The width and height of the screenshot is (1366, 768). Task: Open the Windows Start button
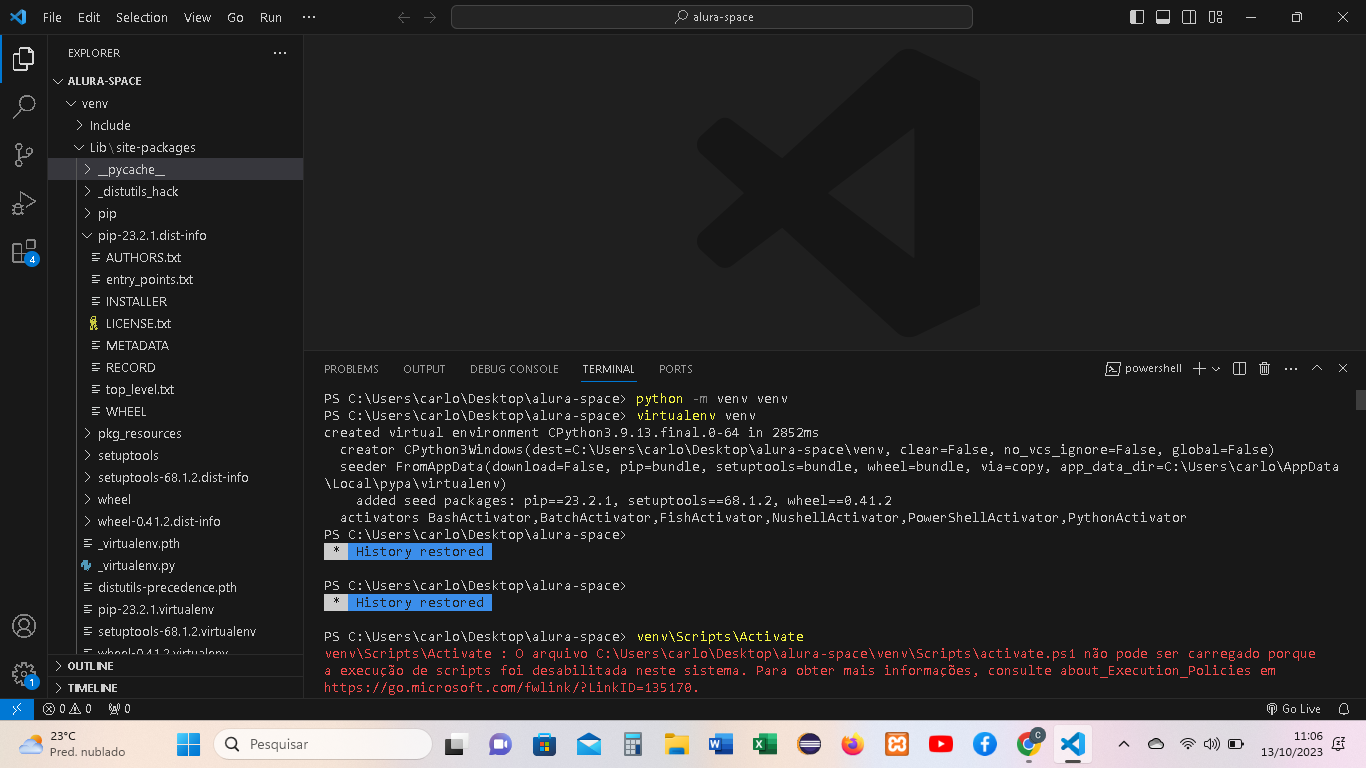[188, 744]
